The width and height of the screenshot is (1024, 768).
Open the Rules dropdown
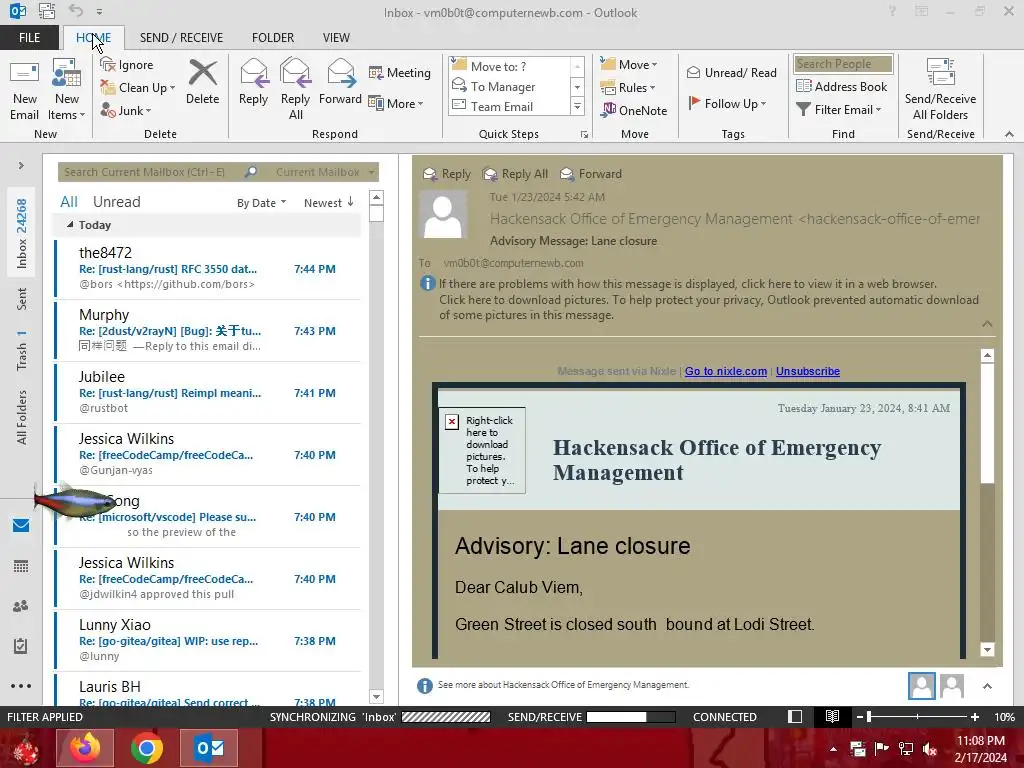[x=628, y=88]
